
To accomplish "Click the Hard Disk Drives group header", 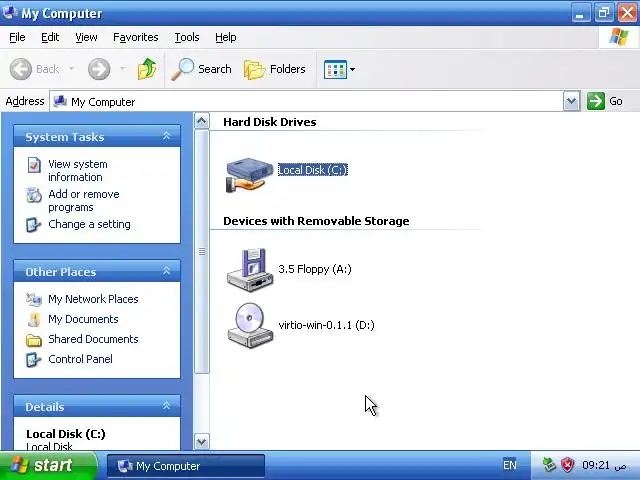I will pyautogui.click(x=269, y=122).
